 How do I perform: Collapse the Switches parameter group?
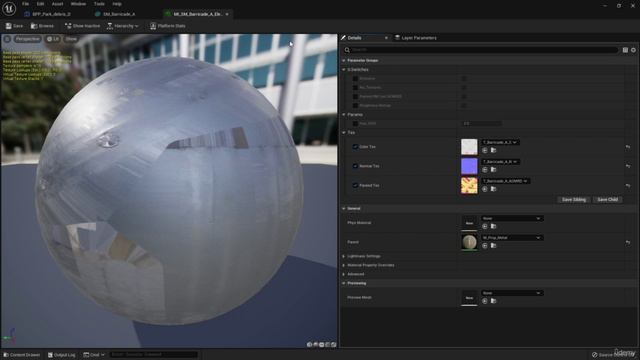pyautogui.click(x=344, y=69)
